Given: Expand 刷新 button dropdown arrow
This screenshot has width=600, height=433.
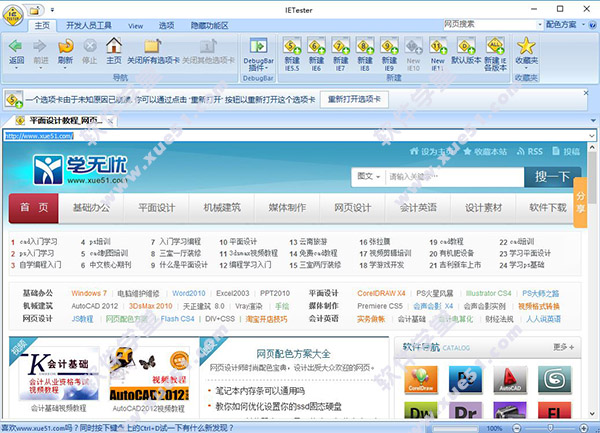Looking at the screenshot, I should coord(65,68).
